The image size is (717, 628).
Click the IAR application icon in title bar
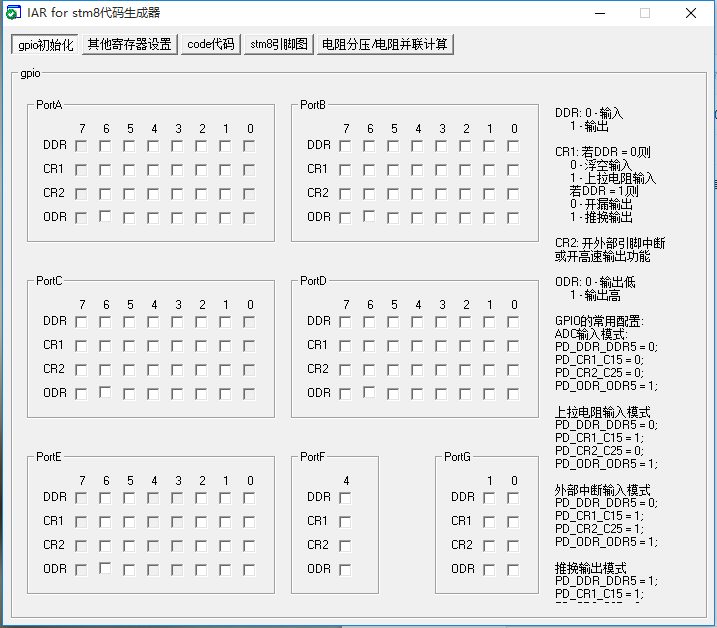pos(13,12)
